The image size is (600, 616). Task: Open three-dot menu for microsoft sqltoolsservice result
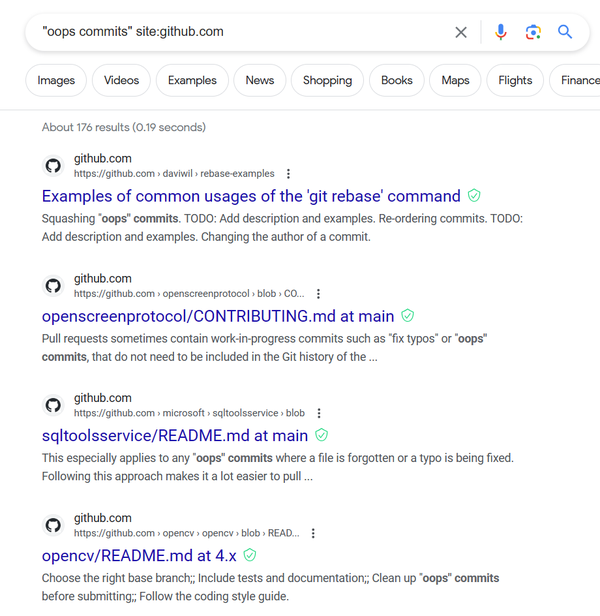click(319, 413)
